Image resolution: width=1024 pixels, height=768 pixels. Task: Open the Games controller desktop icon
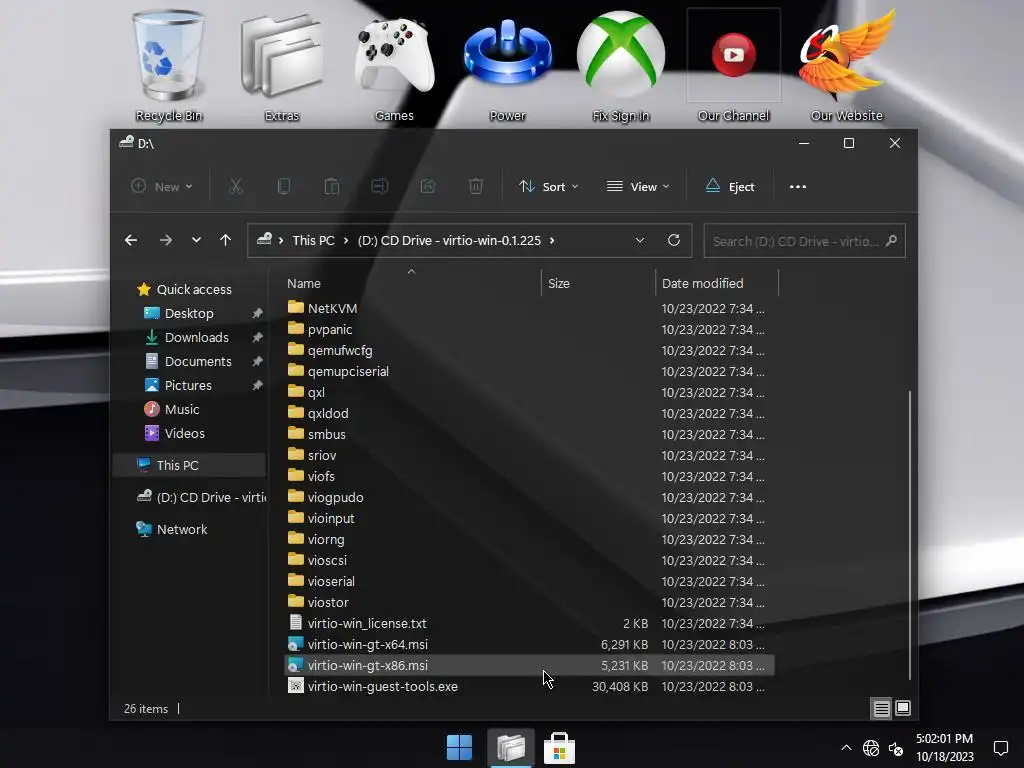tap(394, 65)
